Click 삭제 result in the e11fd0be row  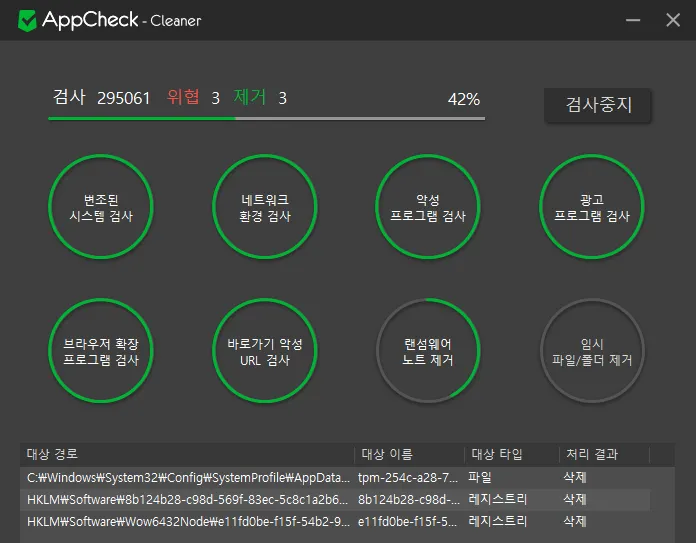[x=575, y=521]
